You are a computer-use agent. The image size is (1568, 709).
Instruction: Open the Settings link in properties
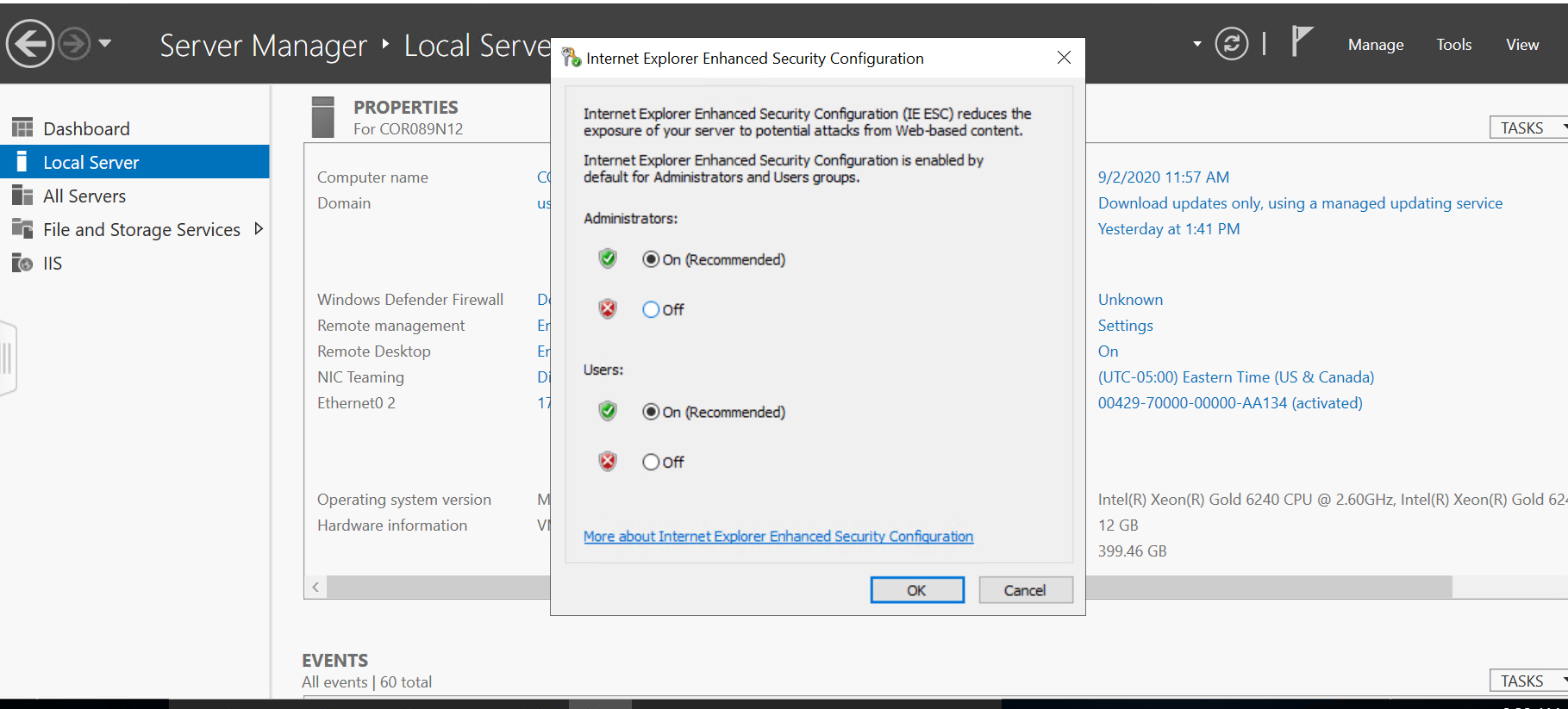coord(1125,326)
